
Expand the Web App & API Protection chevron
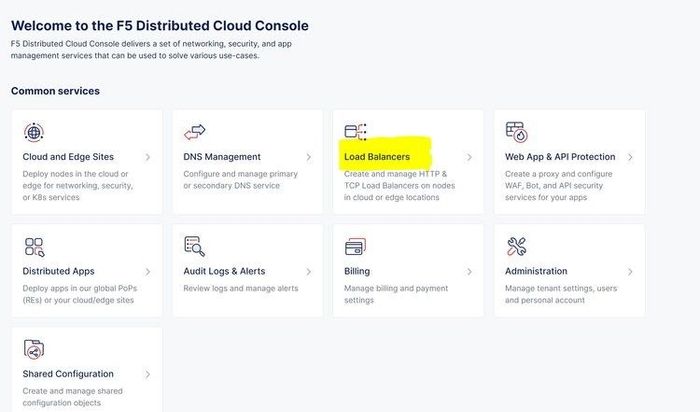click(x=630, y=157)
